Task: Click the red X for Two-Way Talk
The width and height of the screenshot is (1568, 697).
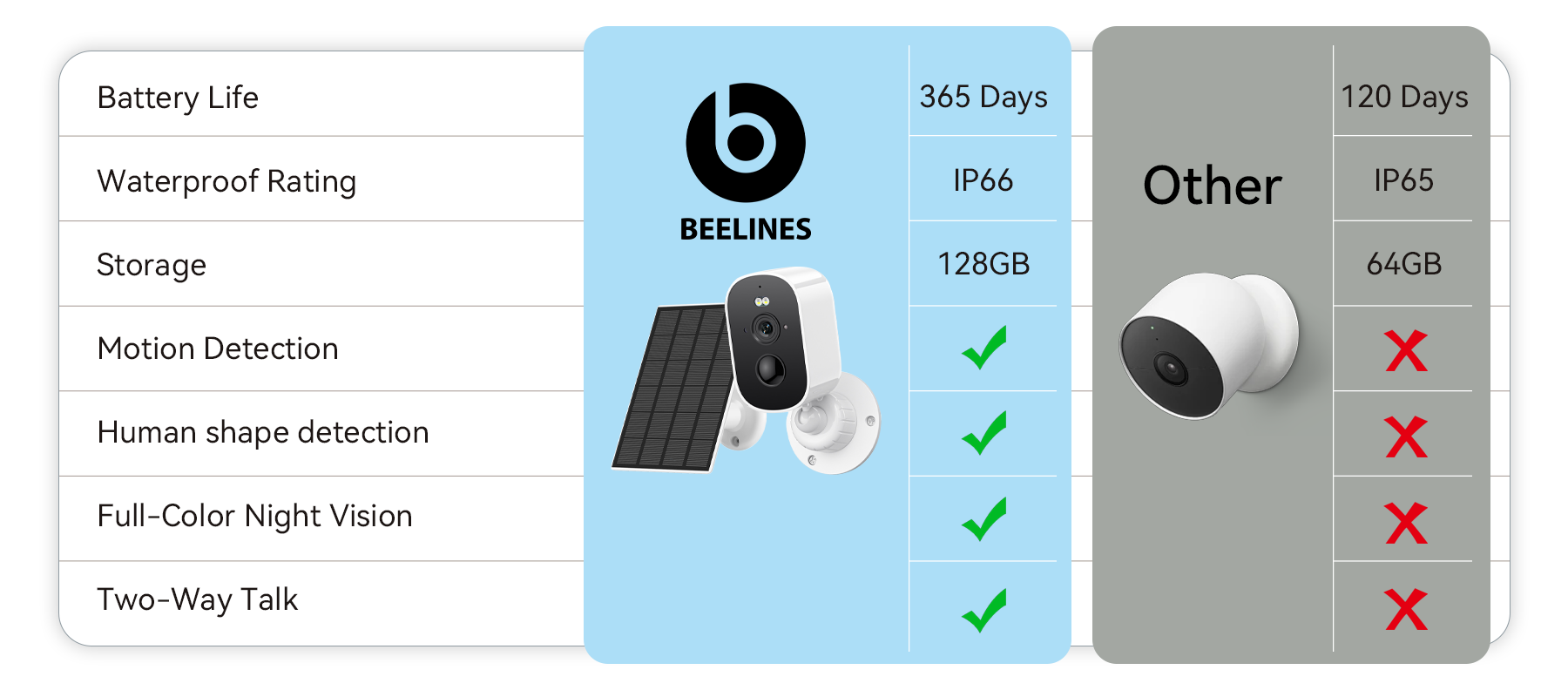Action: coord(1405,609)
